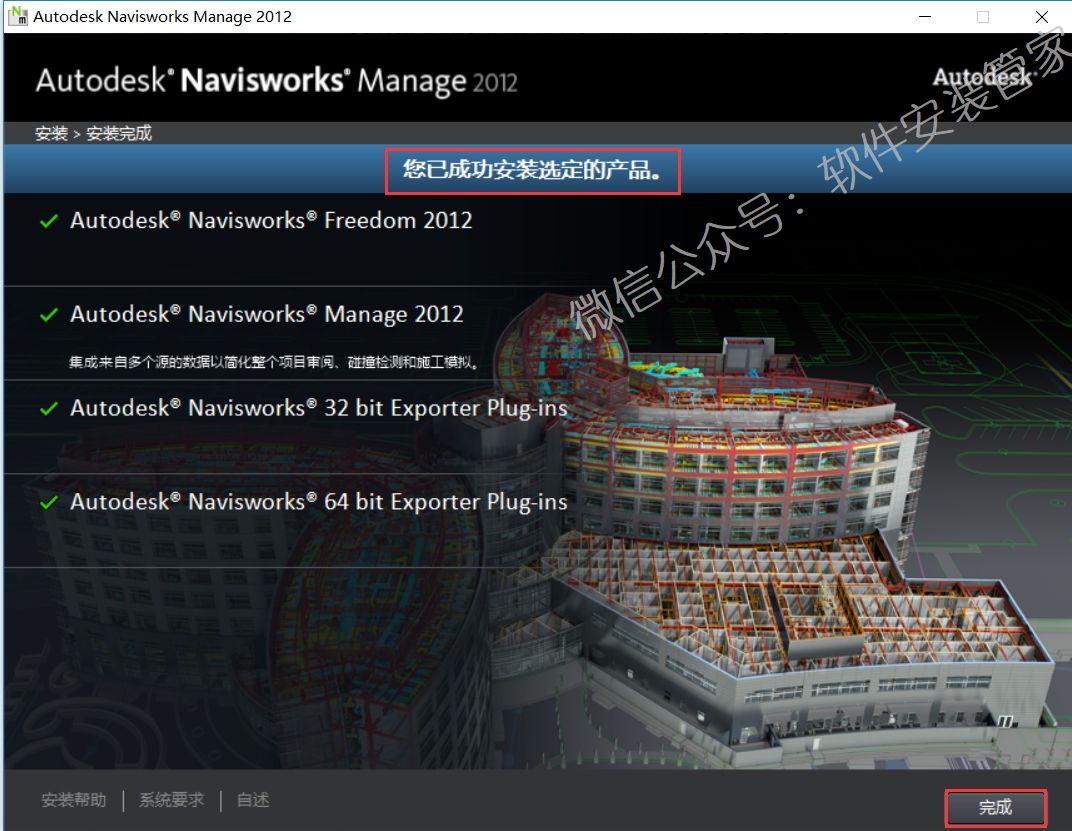The image size is (1072, 831).
Task: Select the 32 bit Exporter Plug-ins entry
Action: pyautogui.click(x=318, y=409)
